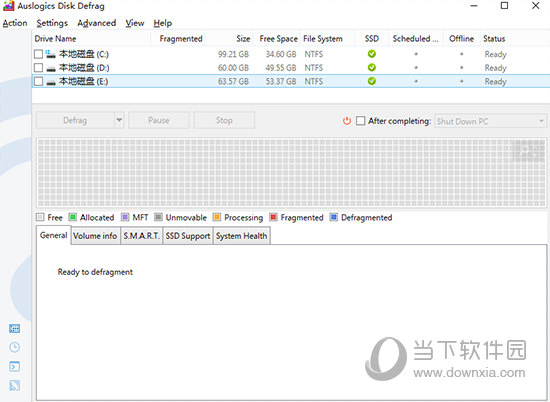Sort by the File System column header
Viewport: 550px width, 402px height.
(328, 39)
